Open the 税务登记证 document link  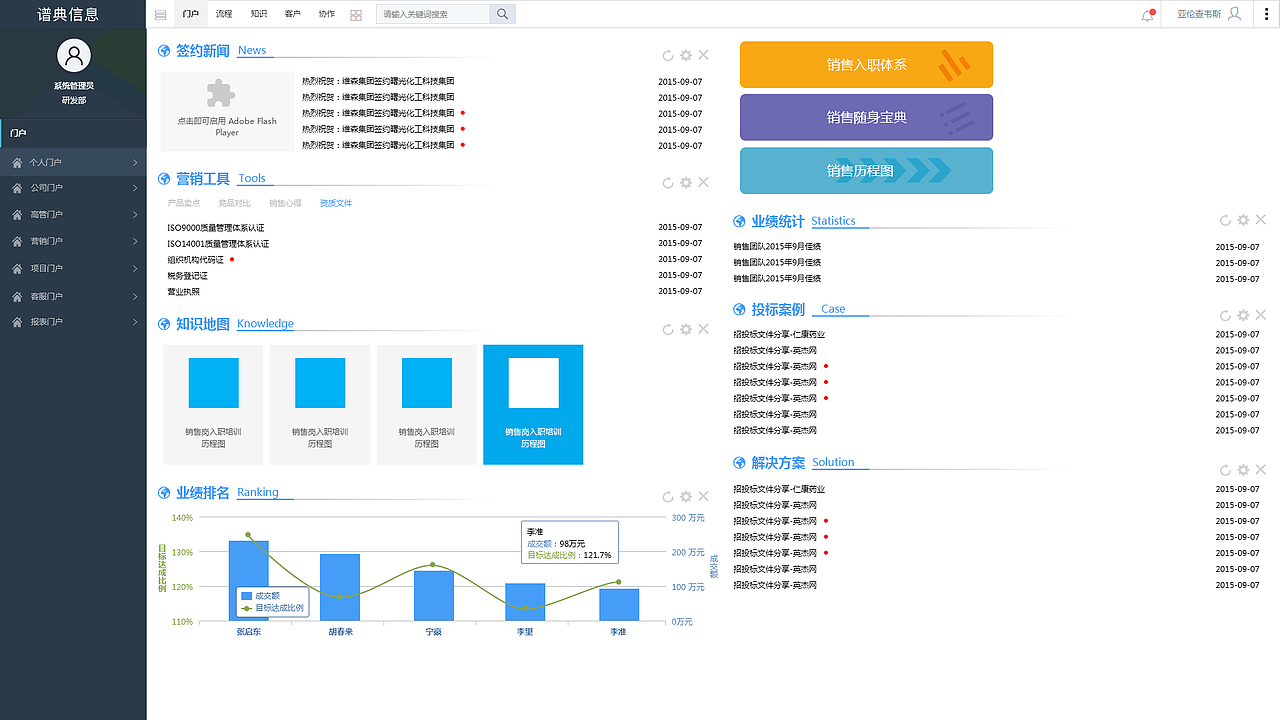(188, 276)
